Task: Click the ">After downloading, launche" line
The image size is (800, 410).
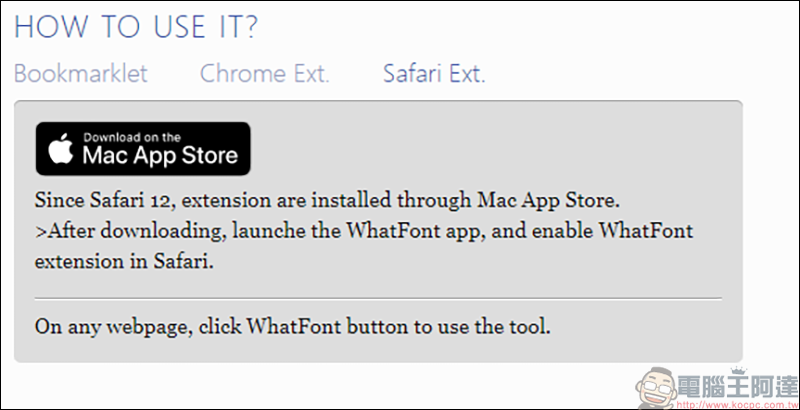Action: 364,231
